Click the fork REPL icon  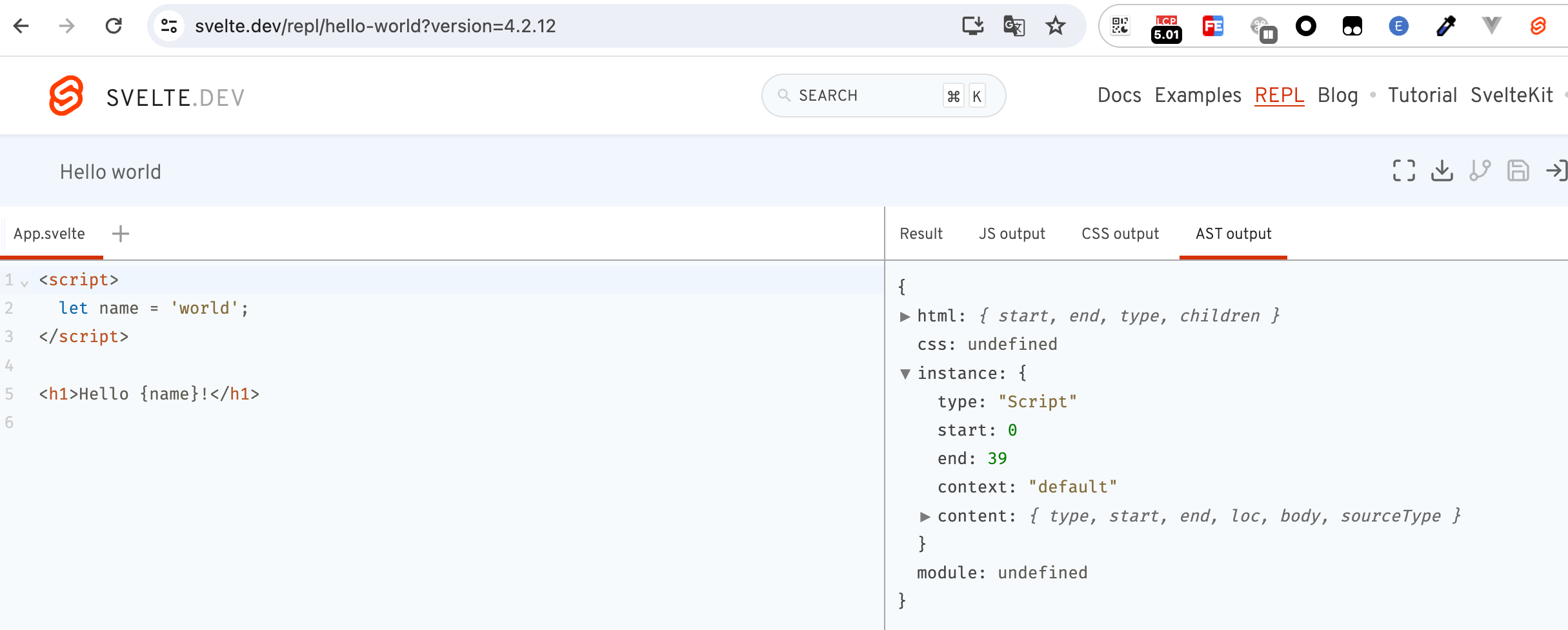[1480, 171]
